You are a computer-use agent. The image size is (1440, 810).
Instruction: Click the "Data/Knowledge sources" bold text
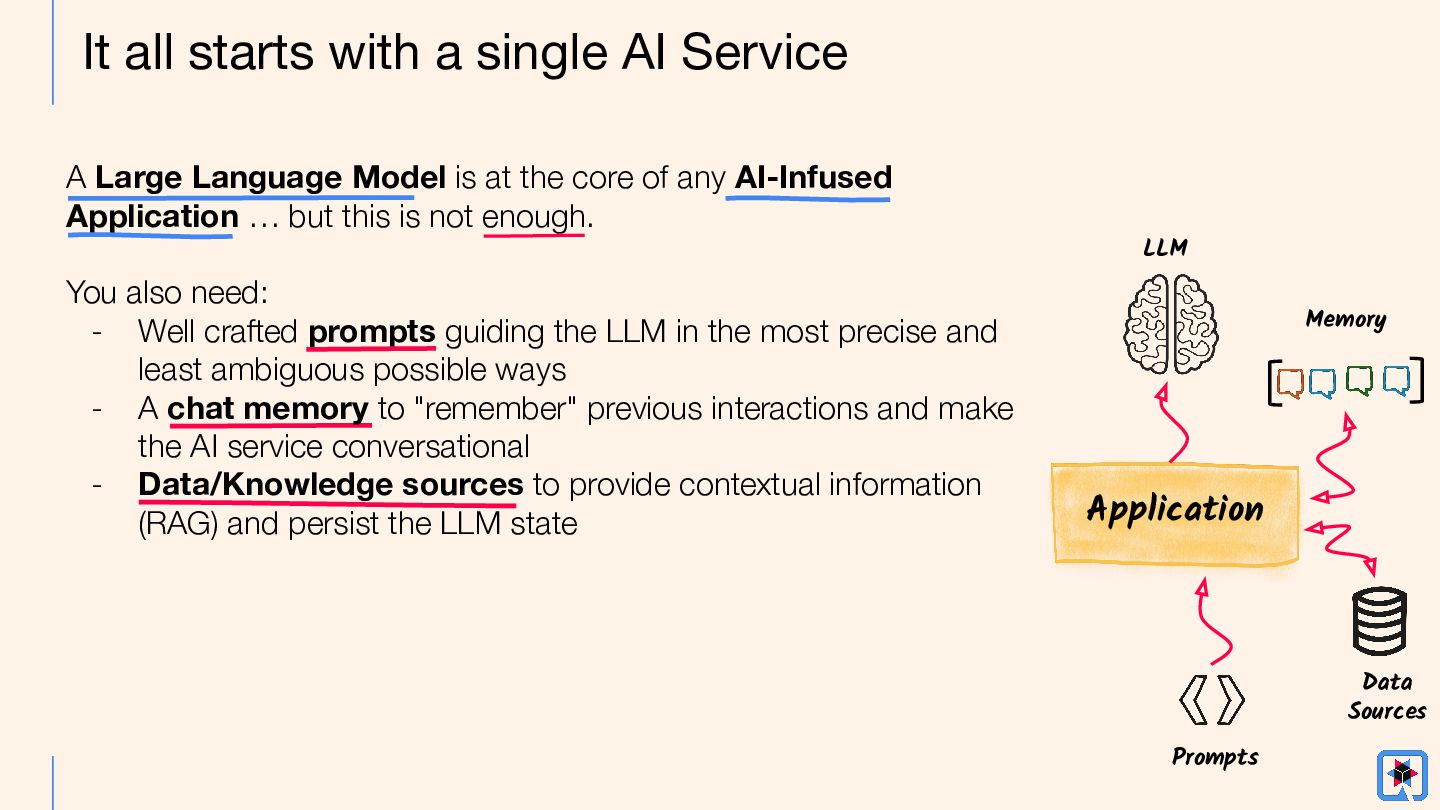click(330, 485)
